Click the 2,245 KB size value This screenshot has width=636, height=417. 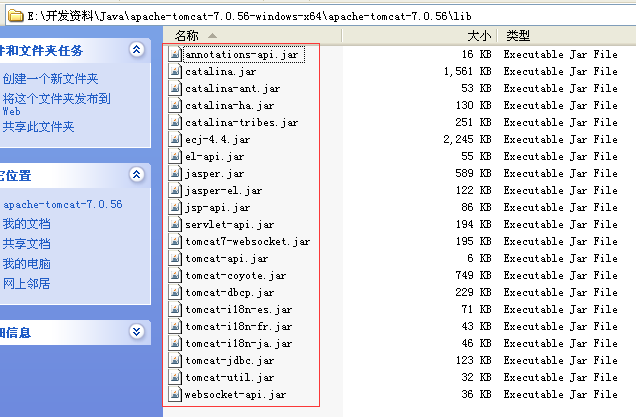(x=467, y=140)
